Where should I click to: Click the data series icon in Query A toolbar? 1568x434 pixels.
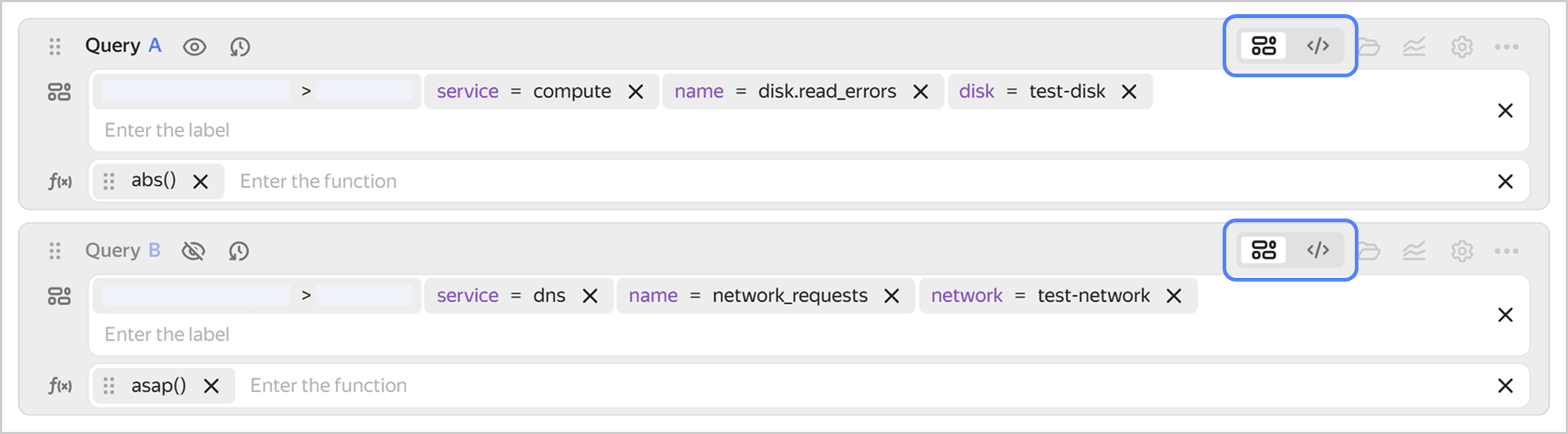tap(1414, 46)
